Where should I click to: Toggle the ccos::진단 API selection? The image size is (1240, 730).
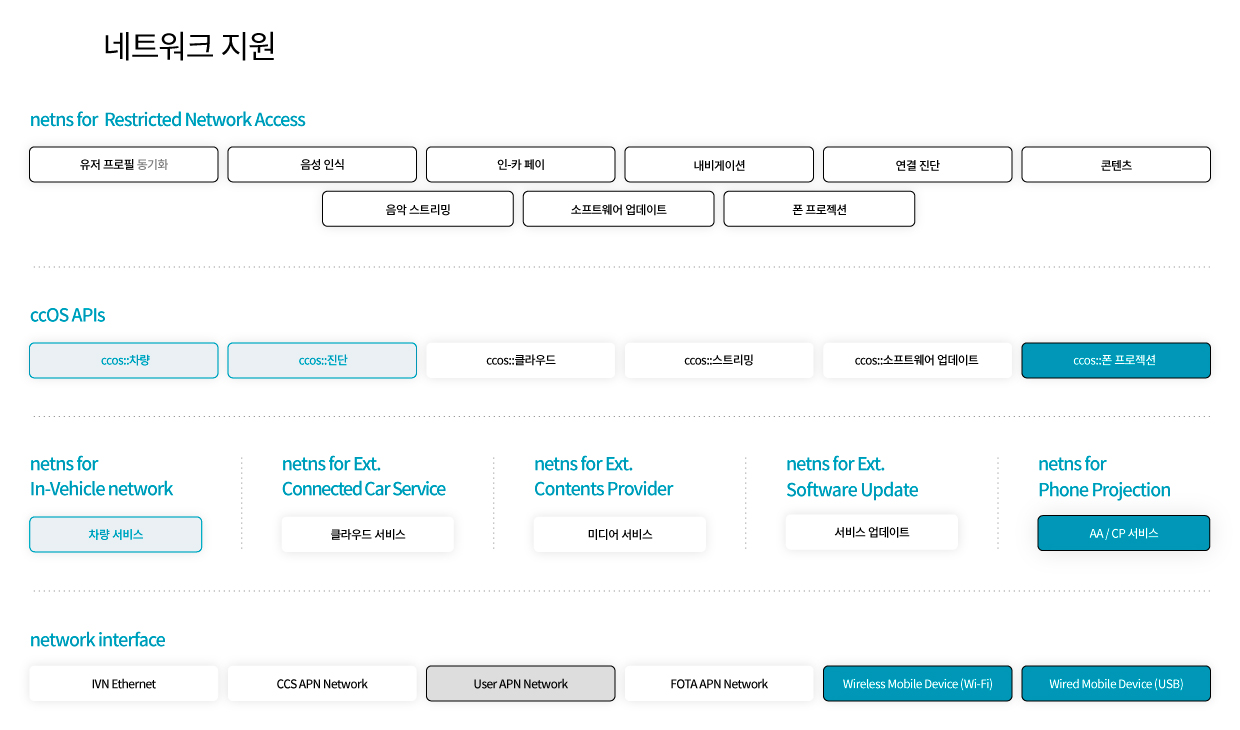322,360
